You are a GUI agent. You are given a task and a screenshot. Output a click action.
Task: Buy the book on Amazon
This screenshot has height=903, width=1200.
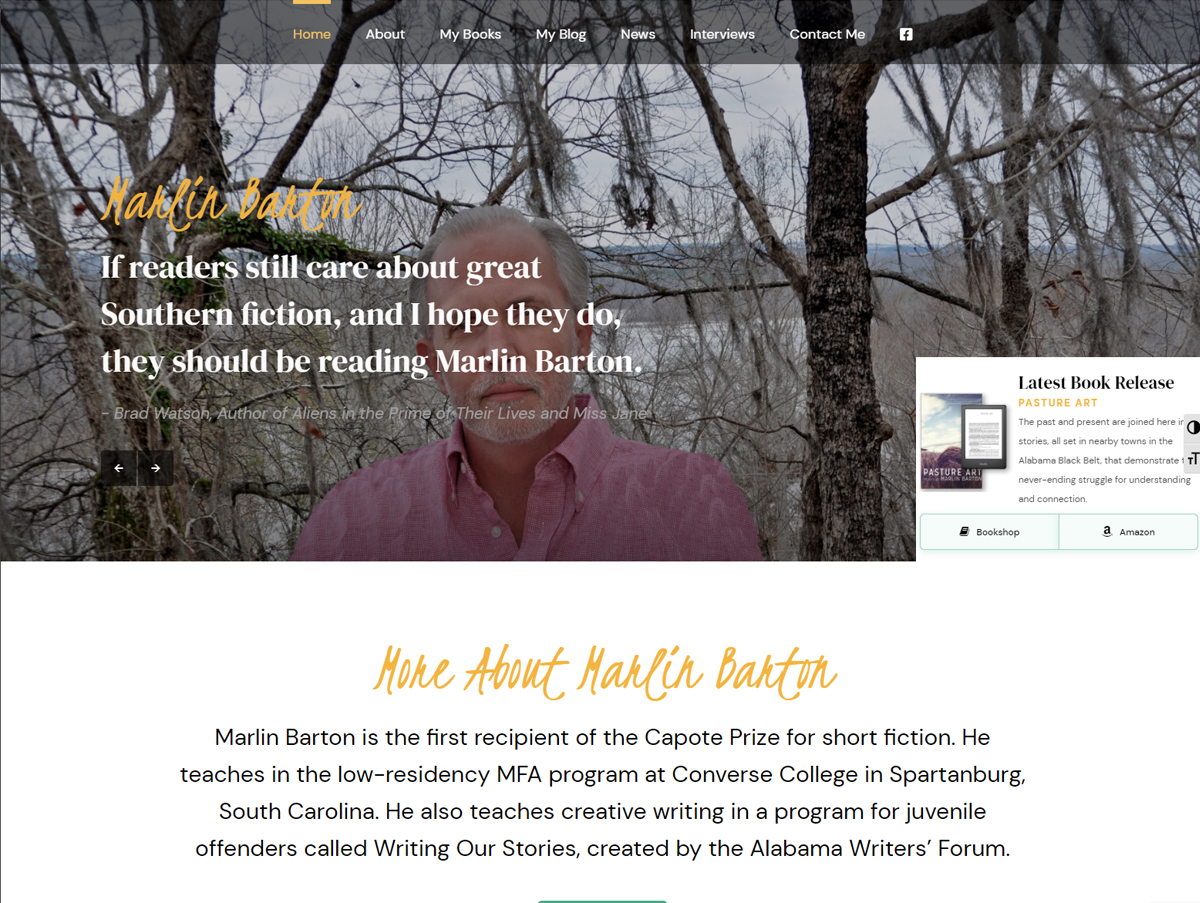click(x=1128, y=532)
